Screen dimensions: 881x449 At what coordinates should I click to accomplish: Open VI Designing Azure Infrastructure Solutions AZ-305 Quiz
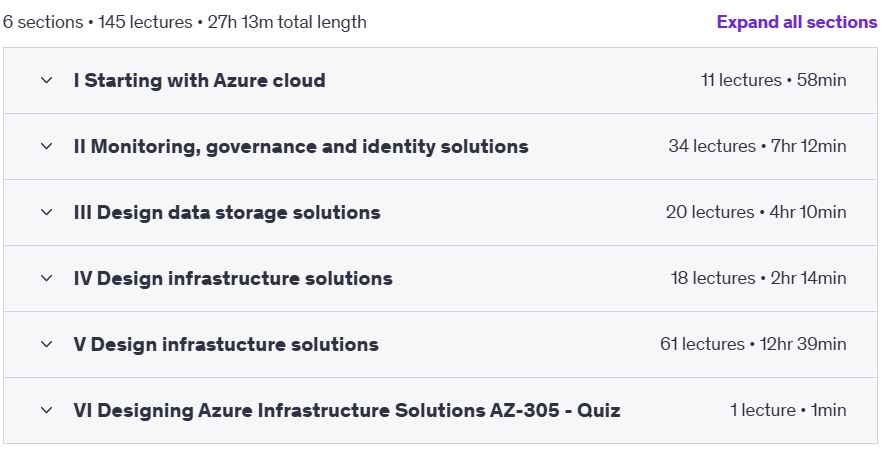click(347, 410)
